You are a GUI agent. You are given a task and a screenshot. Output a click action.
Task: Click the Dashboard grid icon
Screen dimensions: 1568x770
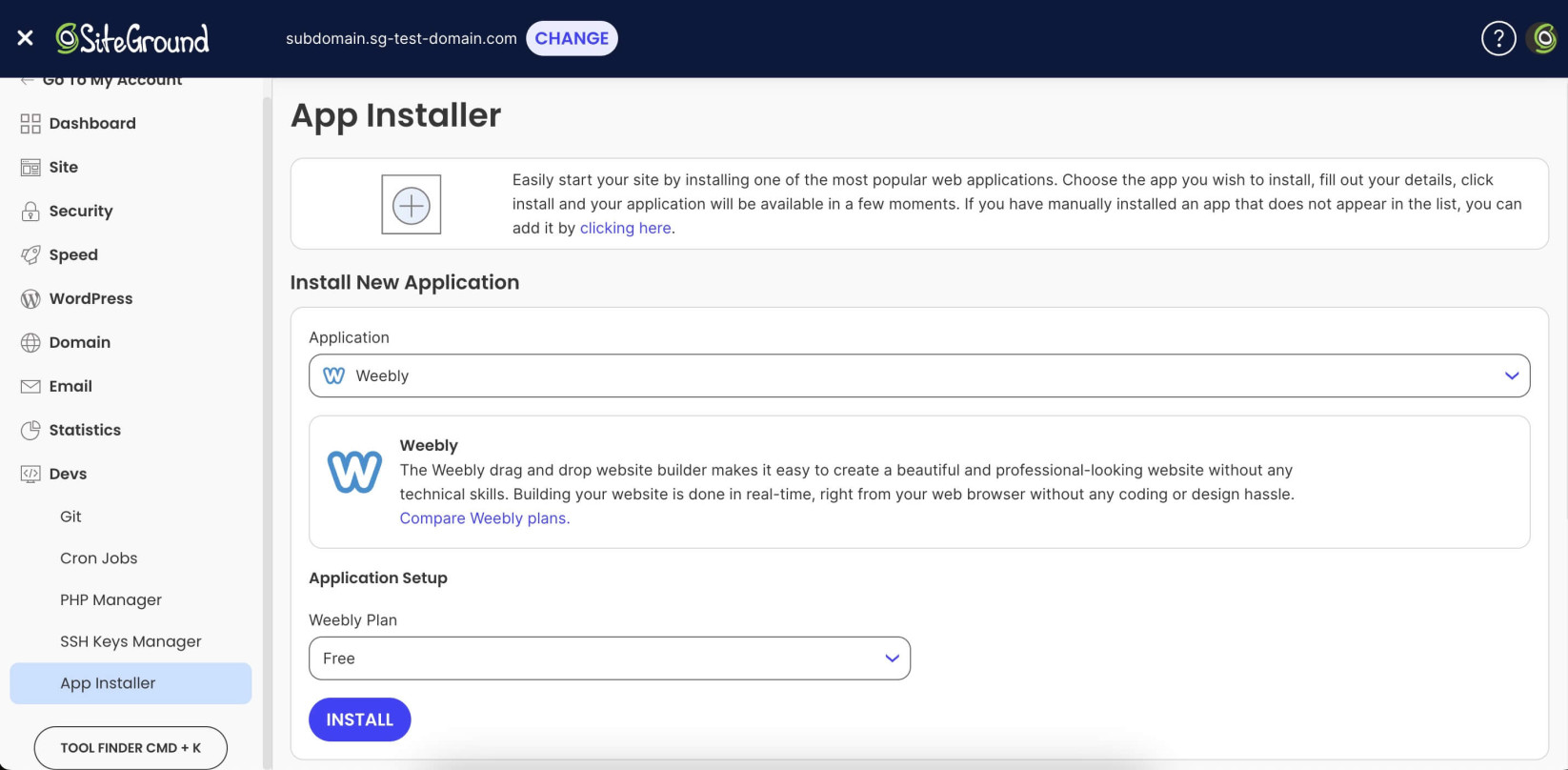tap(30, 123)
